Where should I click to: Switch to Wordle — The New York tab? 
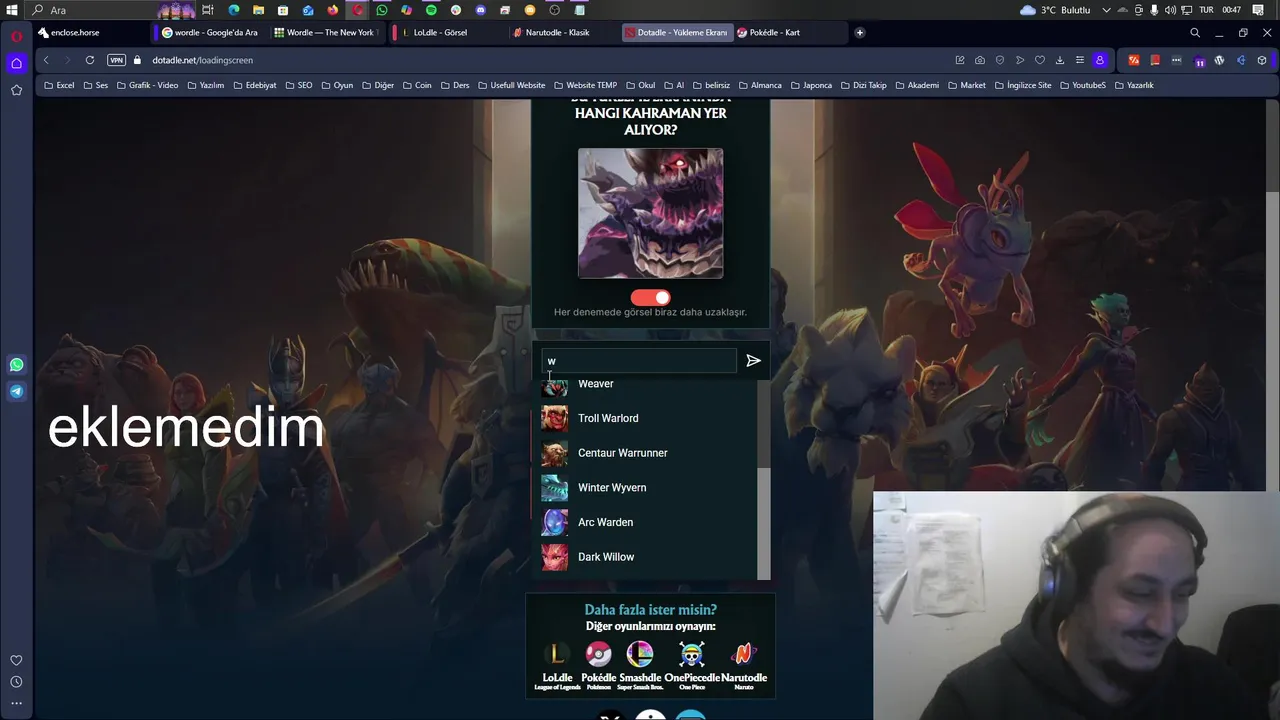click(x=328, y=32)
